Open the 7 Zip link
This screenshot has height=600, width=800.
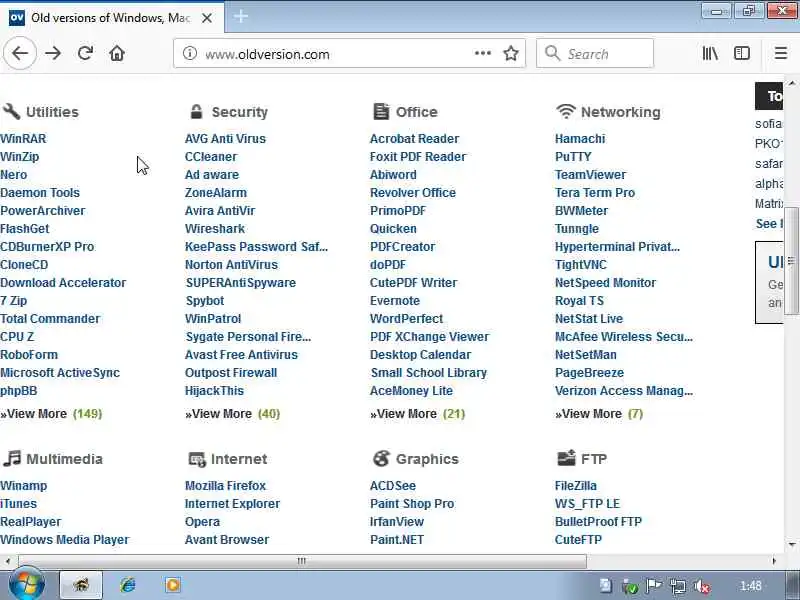tap(13, 301)
